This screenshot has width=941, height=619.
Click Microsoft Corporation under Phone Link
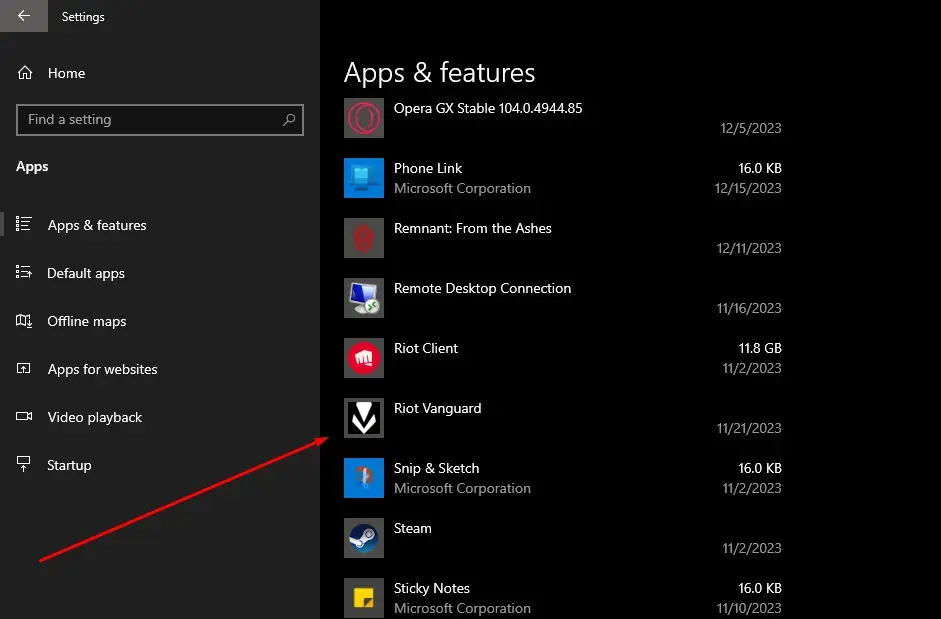(462, 189)
